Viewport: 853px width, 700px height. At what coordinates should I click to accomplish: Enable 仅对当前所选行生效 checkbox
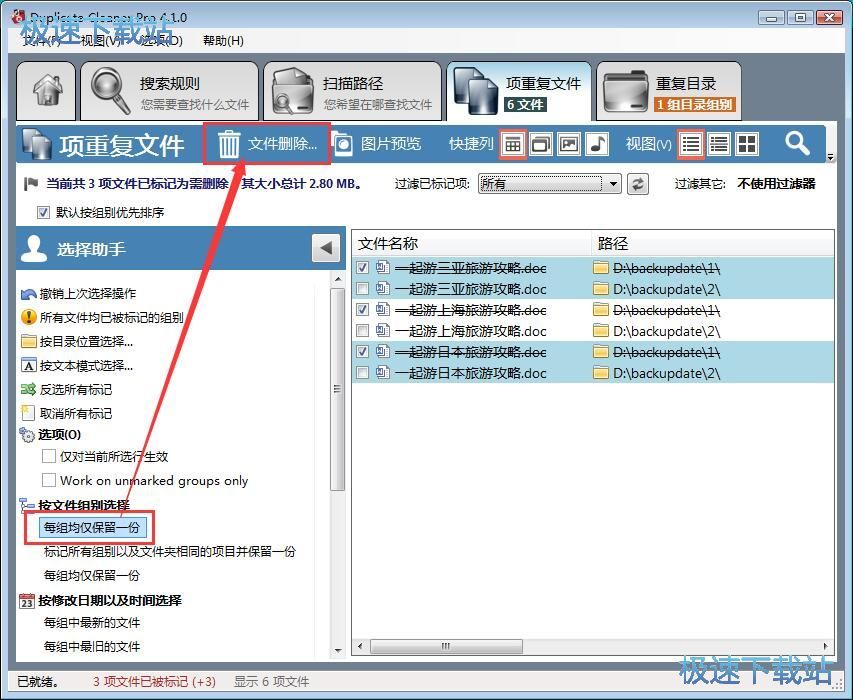pyautogui.click(x=49, y=456)
